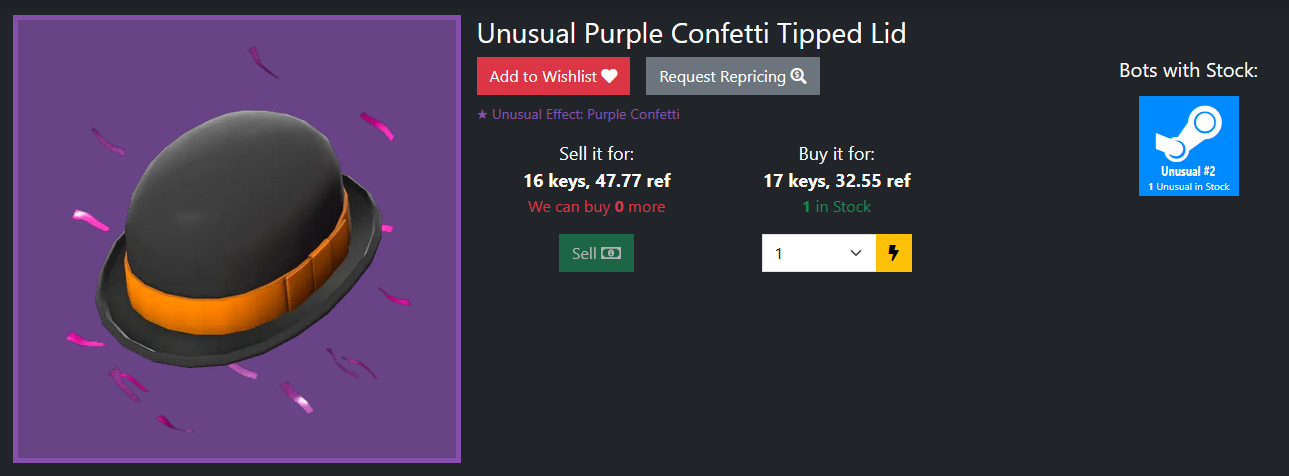Screen dimensions: 1289x476
Task: Click the chevron arrow in the quantity selector
Action: 856,254
